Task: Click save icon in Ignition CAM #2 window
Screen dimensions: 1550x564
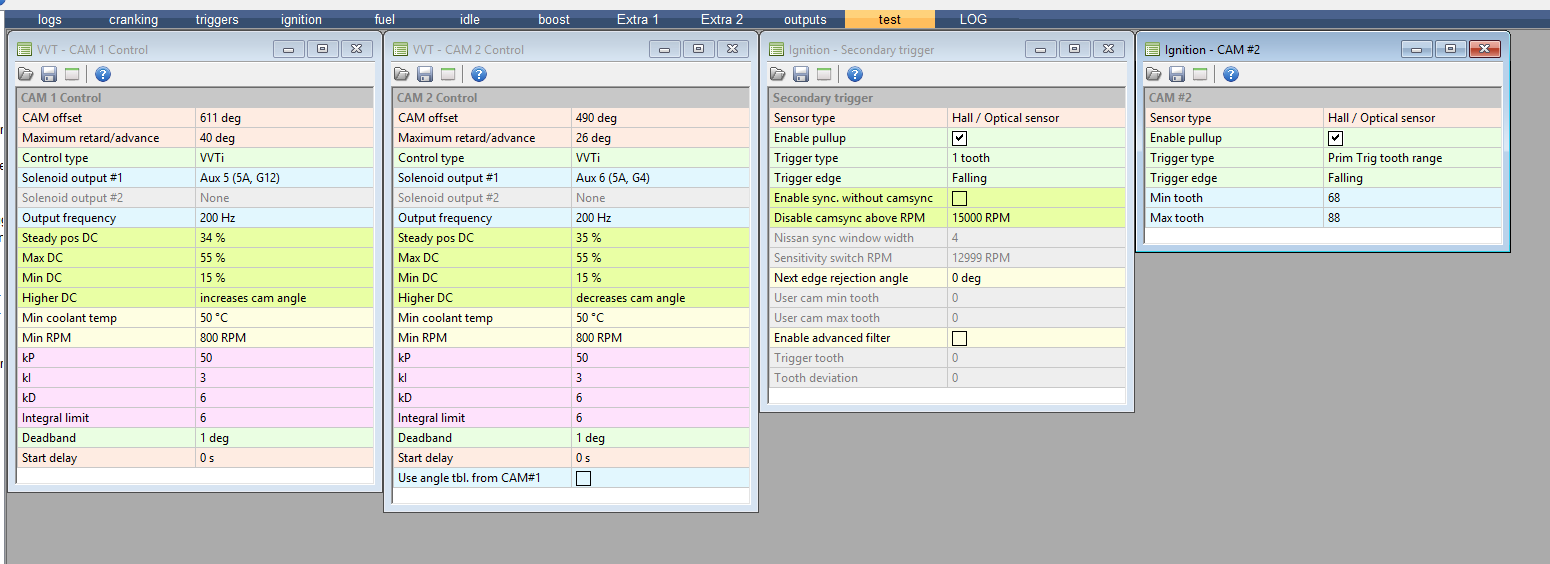Action: [x=1177, y=74]
